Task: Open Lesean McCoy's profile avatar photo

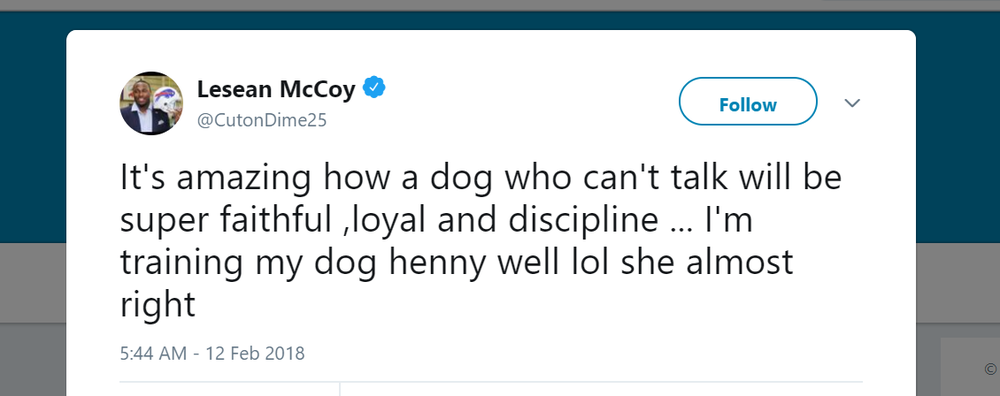Action: [x=151, y=103]
